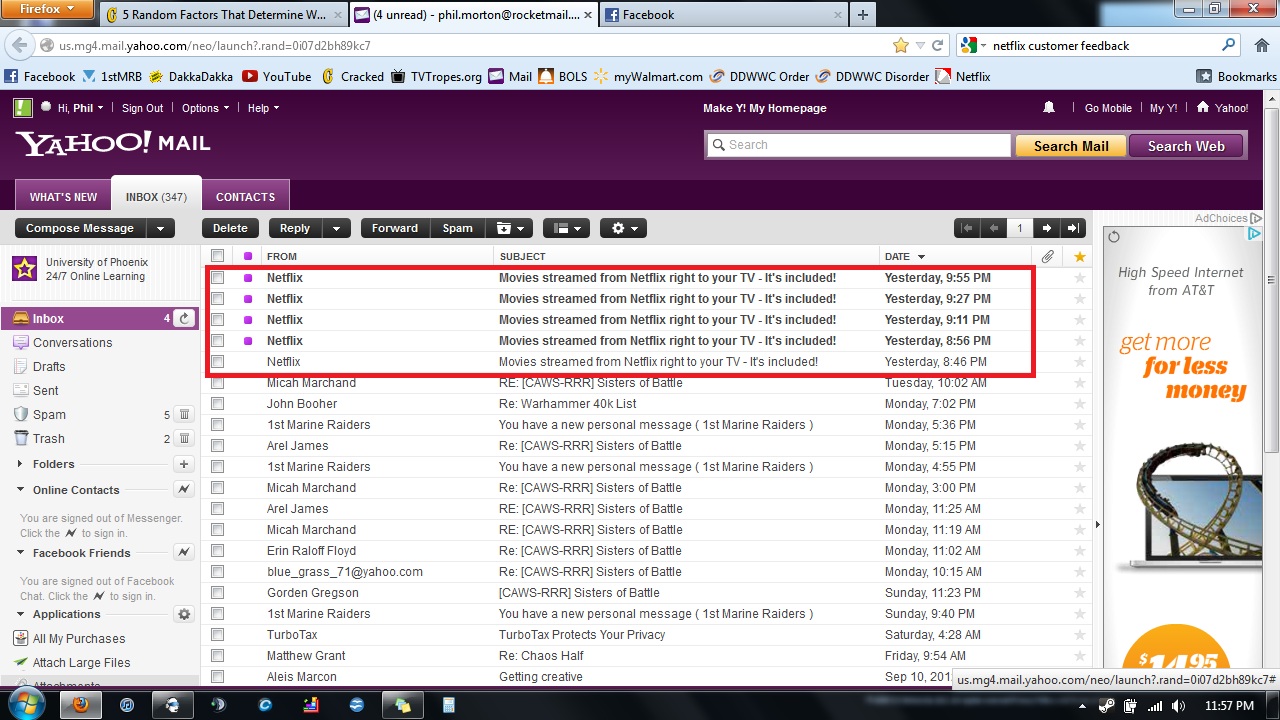Go to last page arrow
Screen dimensions: 1280x720
pyautogui.click(x=1073, y=228)
